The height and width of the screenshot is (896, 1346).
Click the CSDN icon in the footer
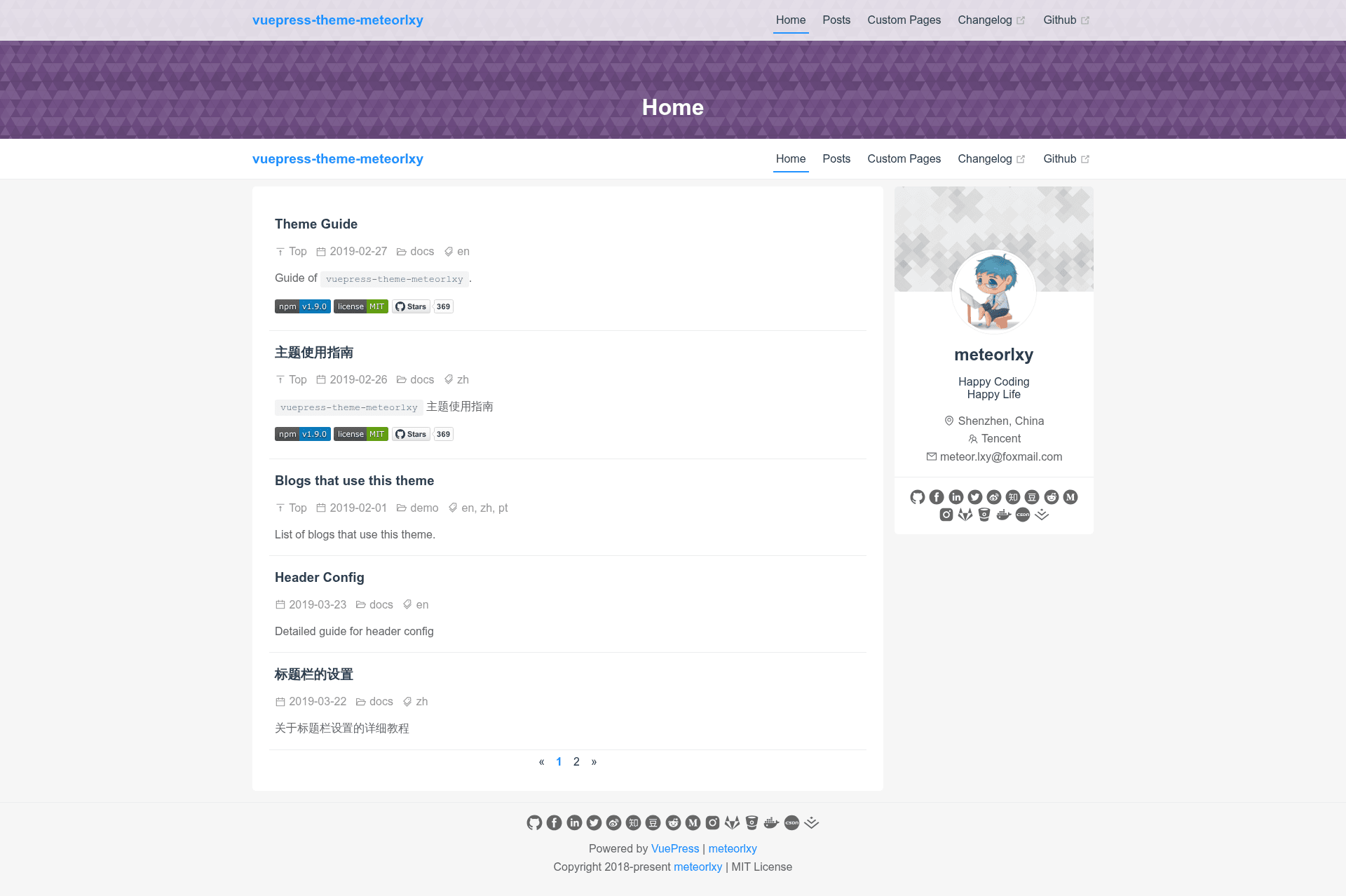792,823
